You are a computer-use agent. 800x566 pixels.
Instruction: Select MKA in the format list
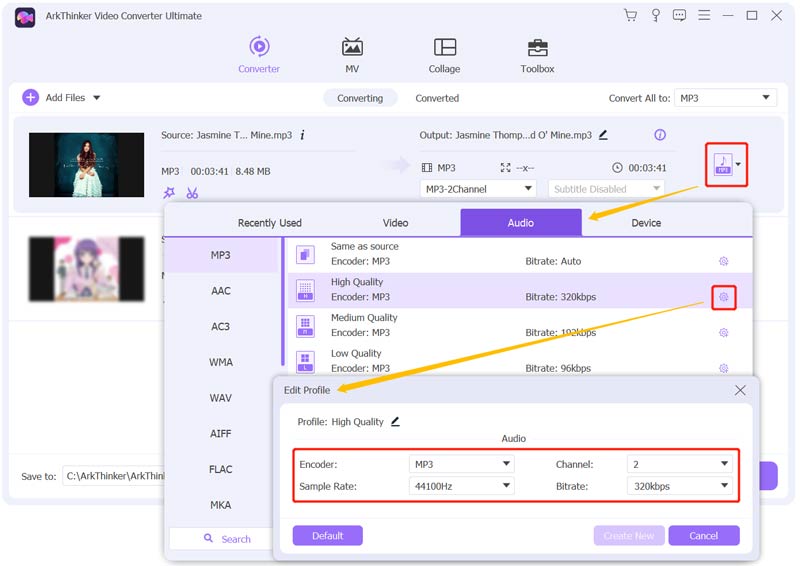(x=221, y=505)
